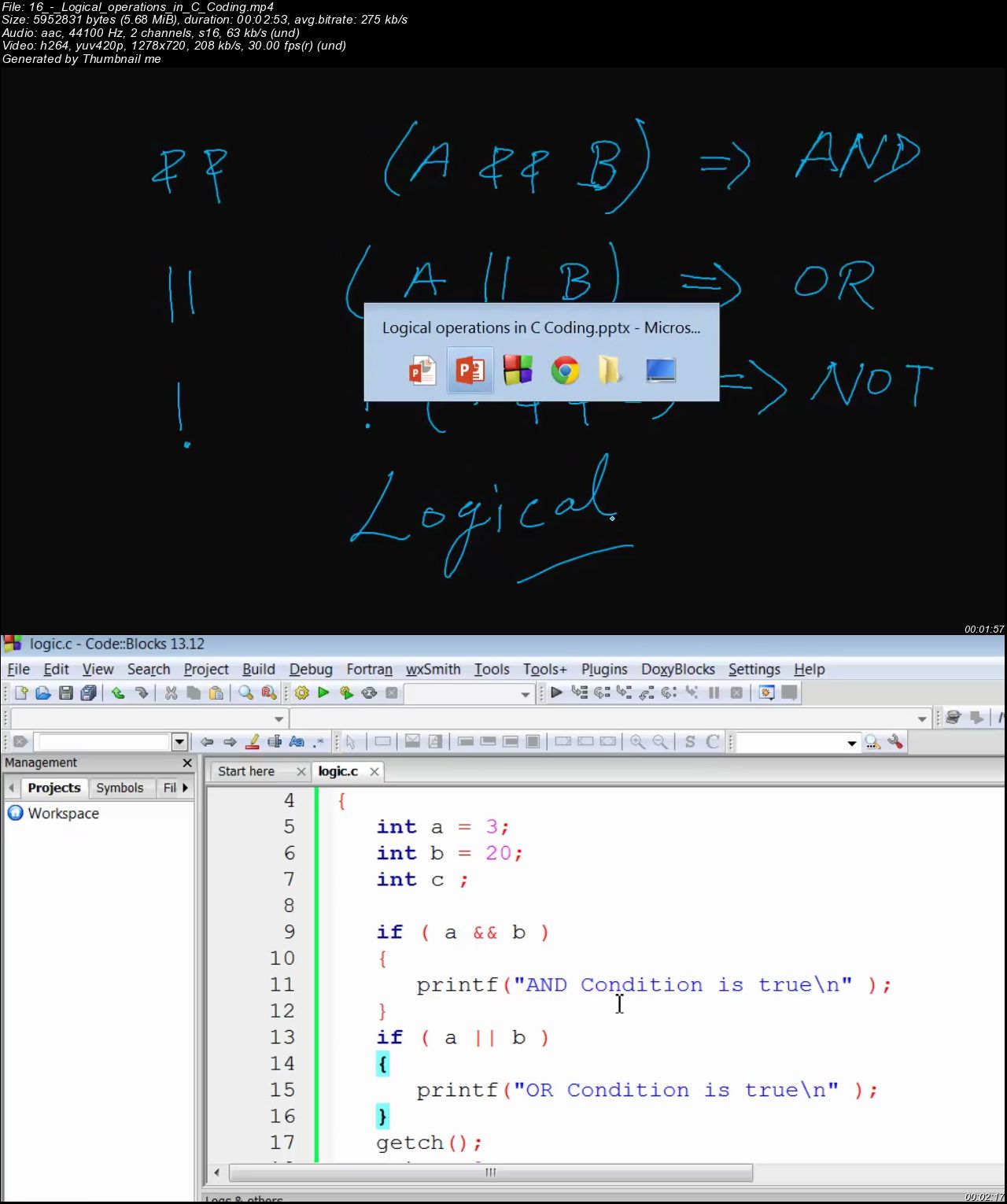
Task: Open the Settings menu
Action: 754,669
